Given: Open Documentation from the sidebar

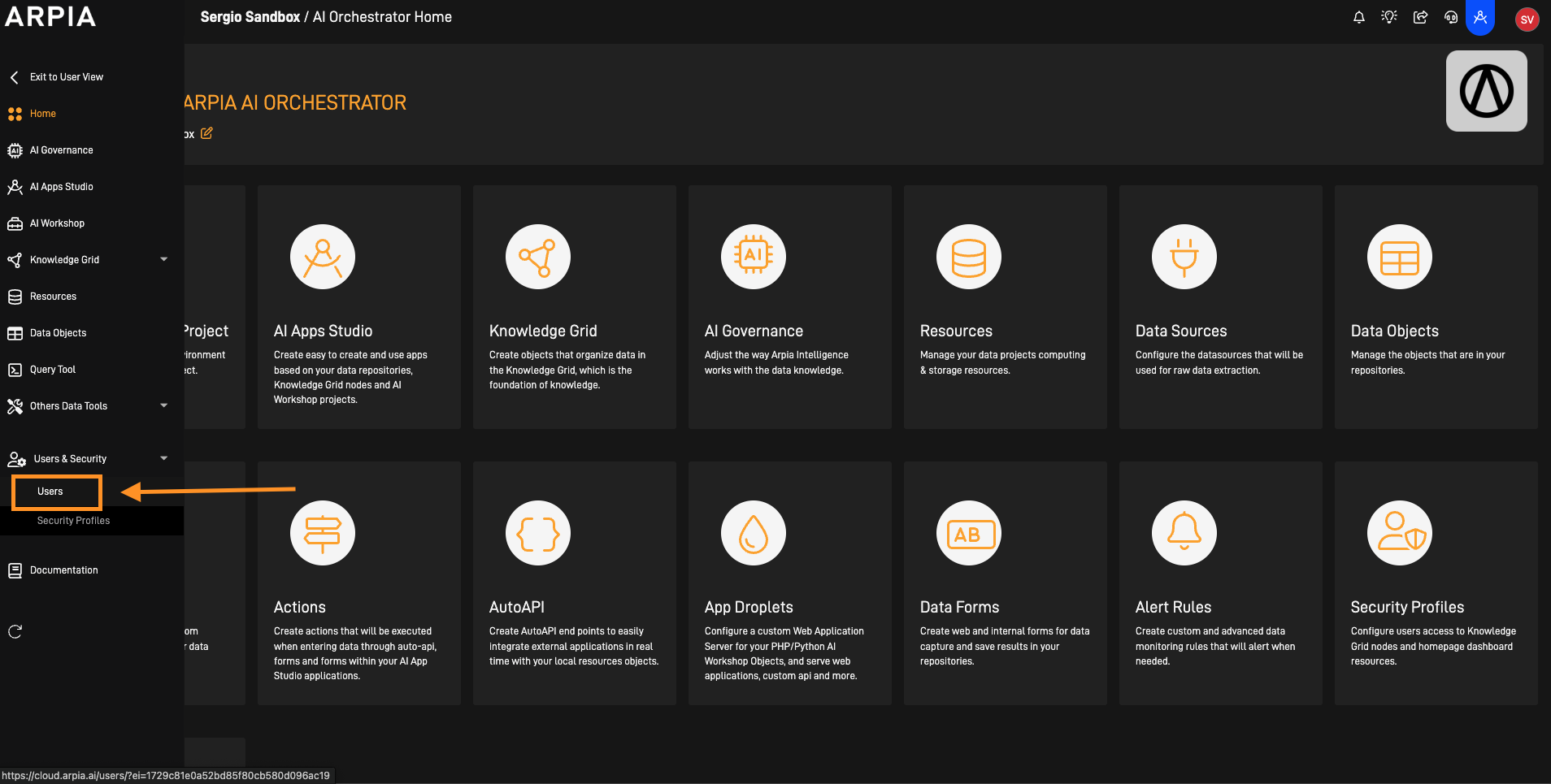Looking at the screenshot, I should point(63,570).
